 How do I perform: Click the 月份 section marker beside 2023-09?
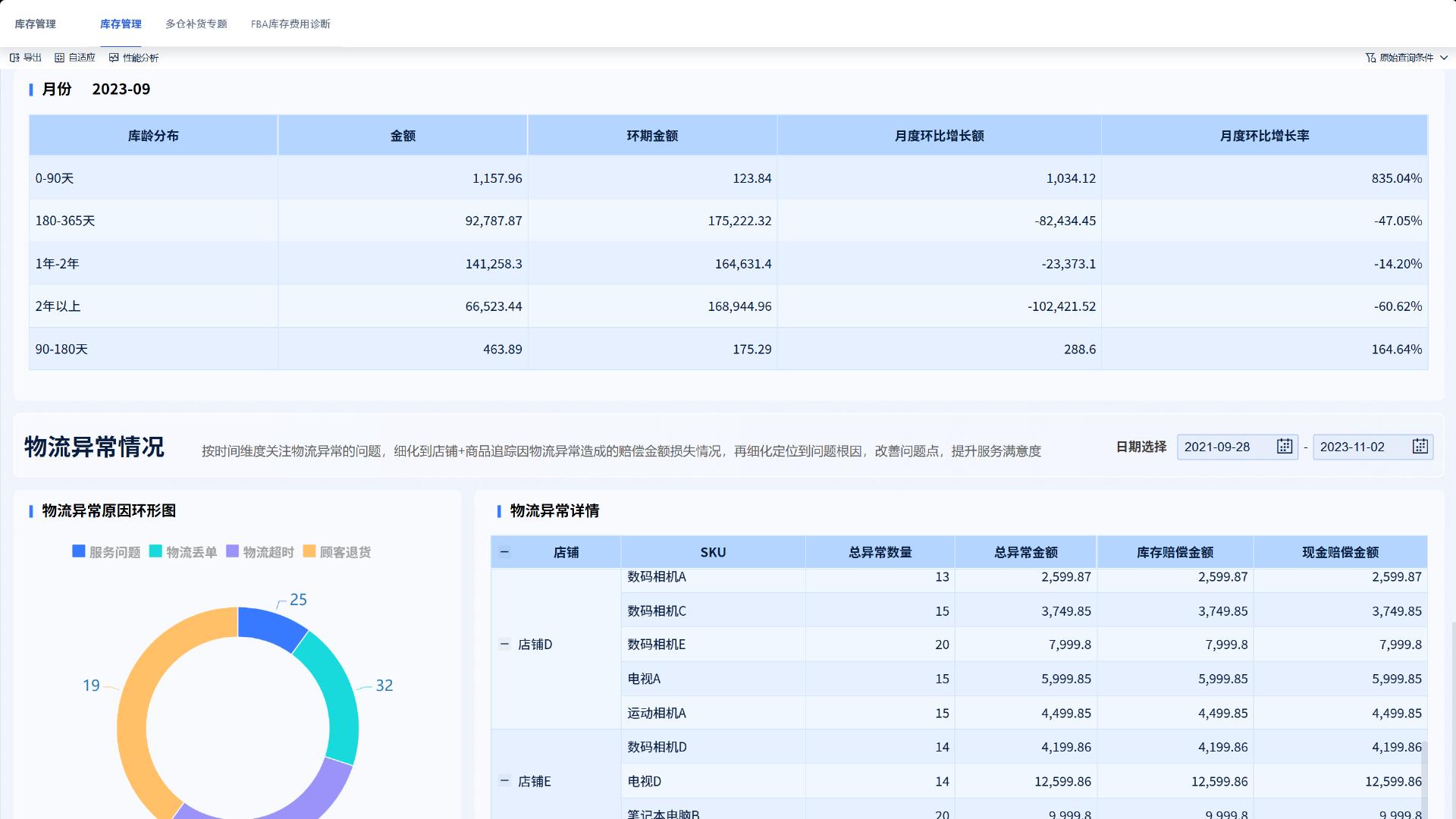coord(30,89)
